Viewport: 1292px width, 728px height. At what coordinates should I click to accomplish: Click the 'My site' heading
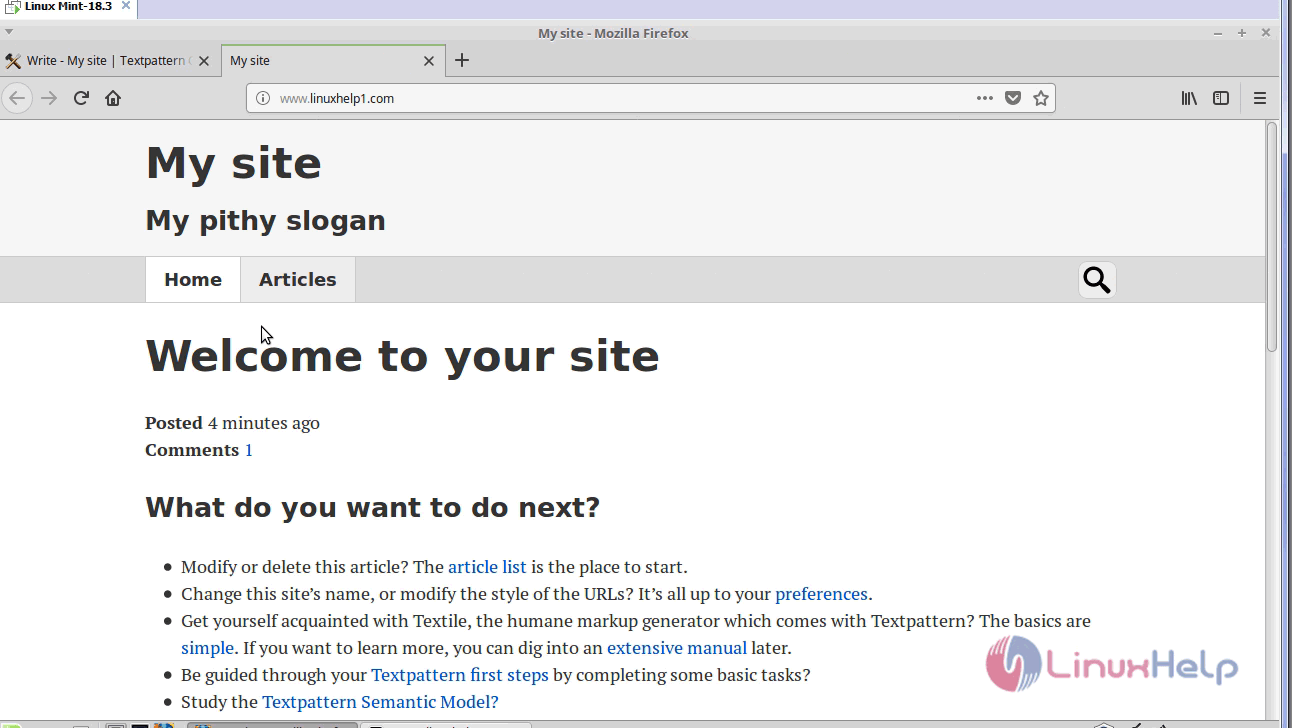click(233, 163)
